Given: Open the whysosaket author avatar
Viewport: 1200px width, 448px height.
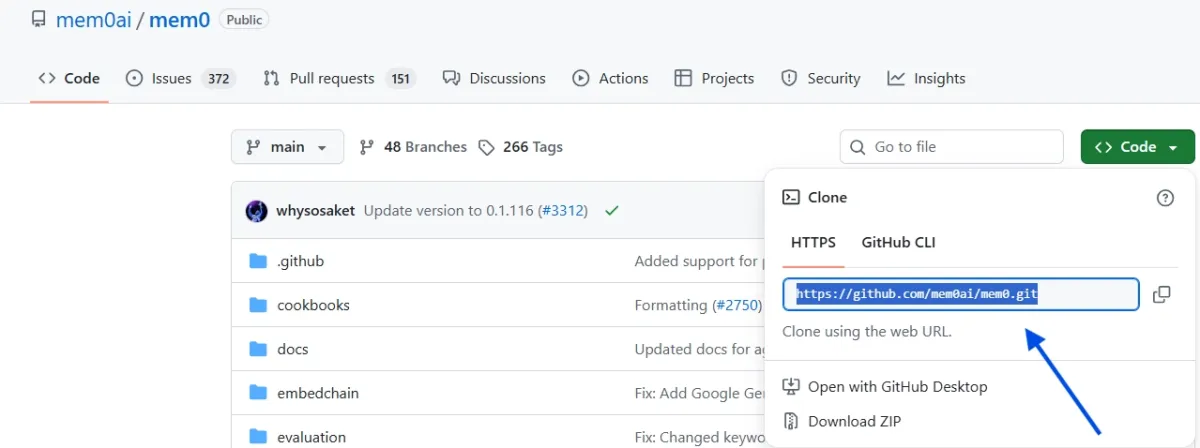Looking at the screenshot, I should tap(257, 211).
